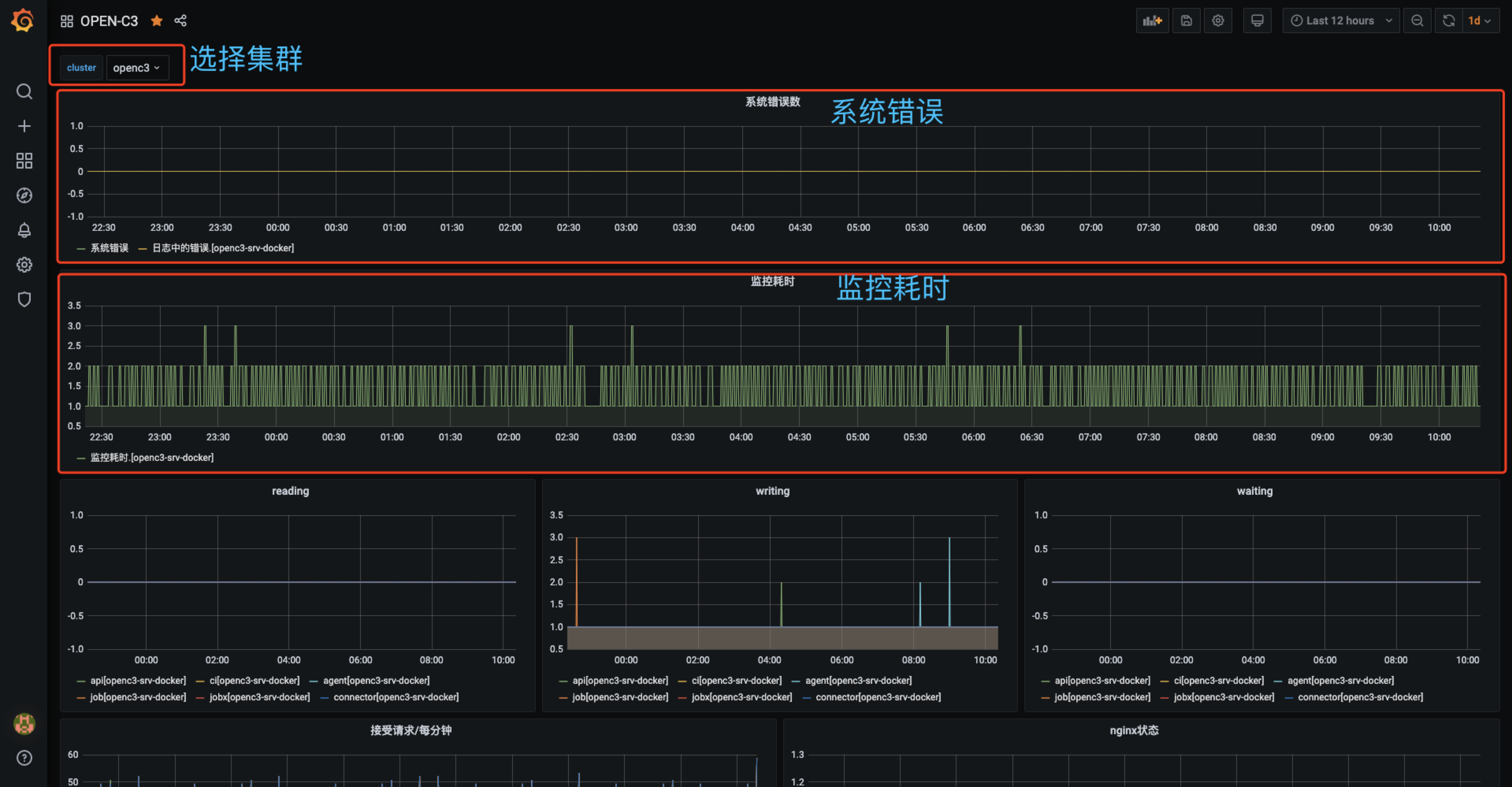1512x787 pixels.
Task: Toggle job[openc3-srv-docker] in writing legend
Action: click(x=620, y=697)
